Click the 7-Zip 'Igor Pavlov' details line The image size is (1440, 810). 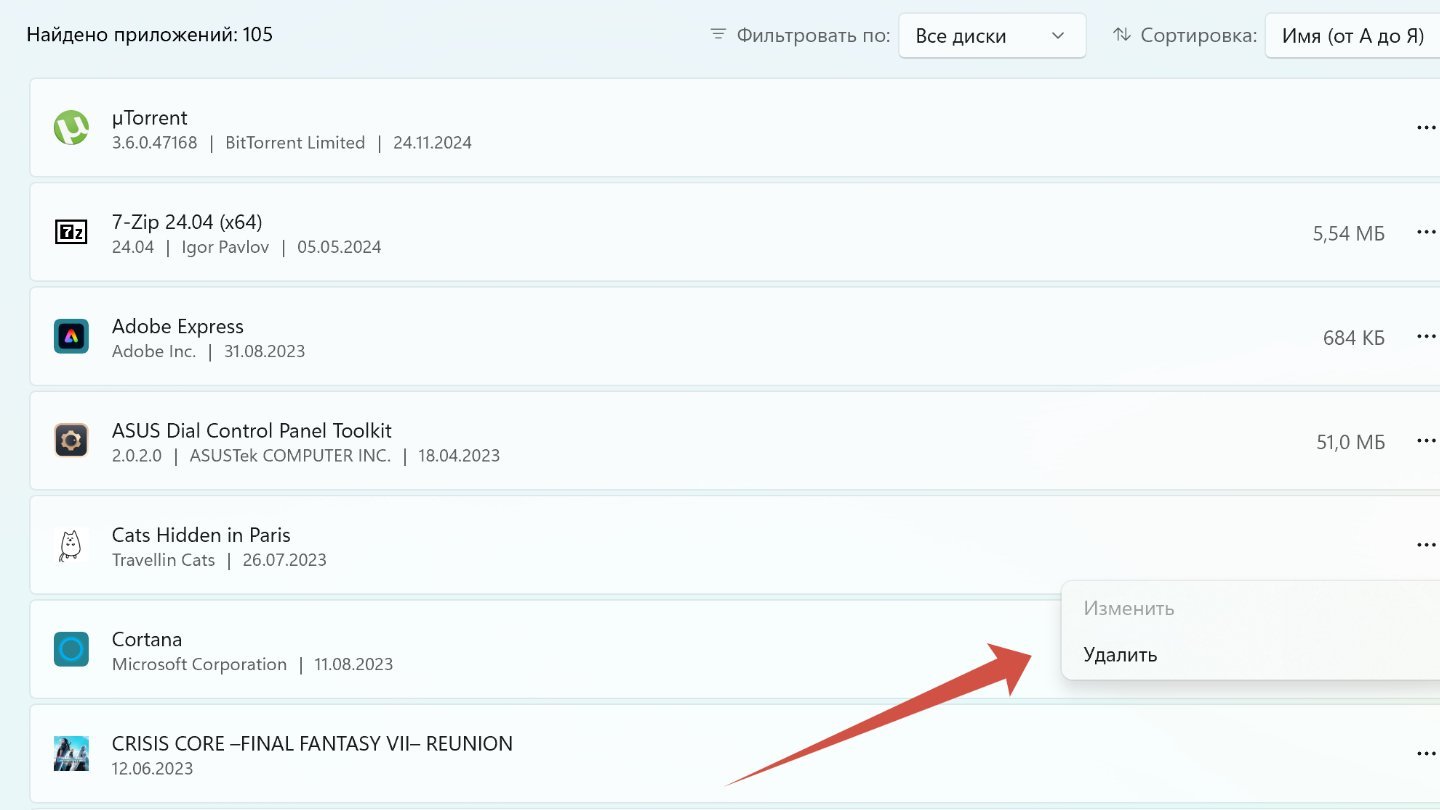(x=246, y=247)
